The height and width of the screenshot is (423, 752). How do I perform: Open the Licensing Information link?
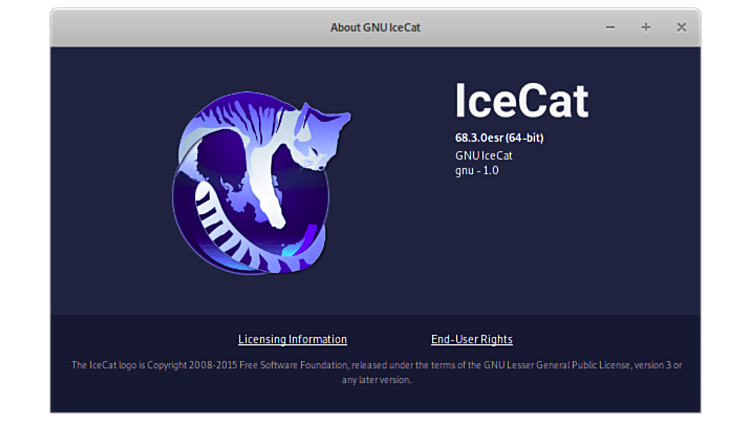(x=292, y=339)
